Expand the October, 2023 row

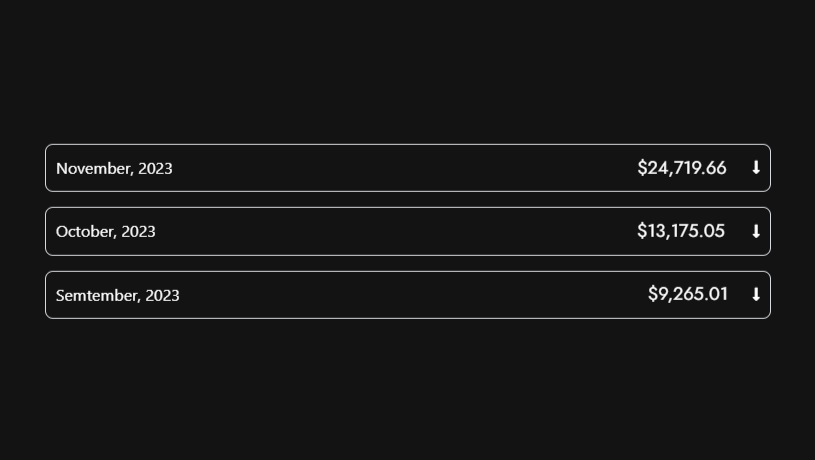coord(400,231)
